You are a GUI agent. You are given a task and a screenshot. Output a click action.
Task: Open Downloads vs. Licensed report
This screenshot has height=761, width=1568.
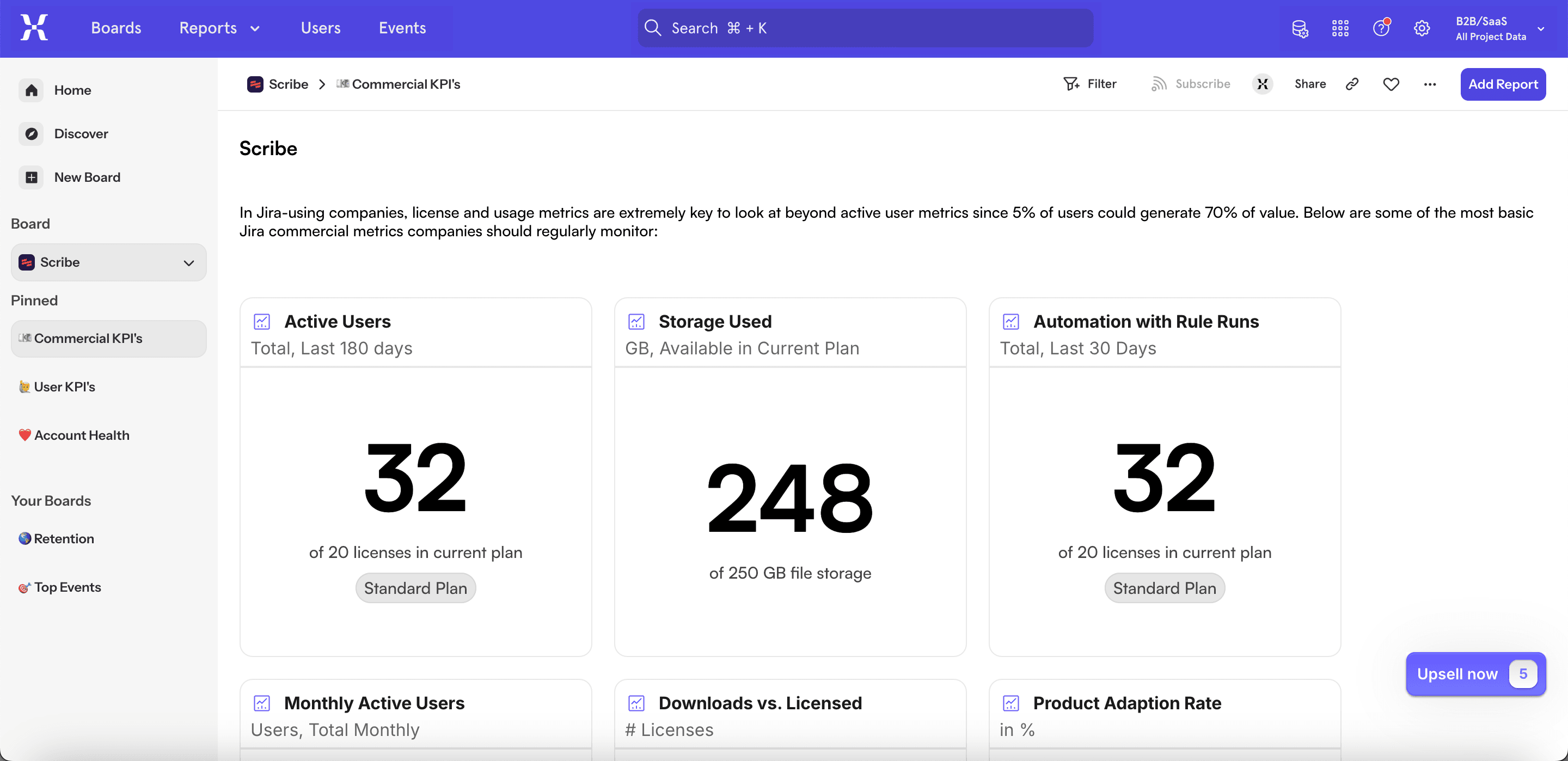pyautogui.click(x=760, y=703)
